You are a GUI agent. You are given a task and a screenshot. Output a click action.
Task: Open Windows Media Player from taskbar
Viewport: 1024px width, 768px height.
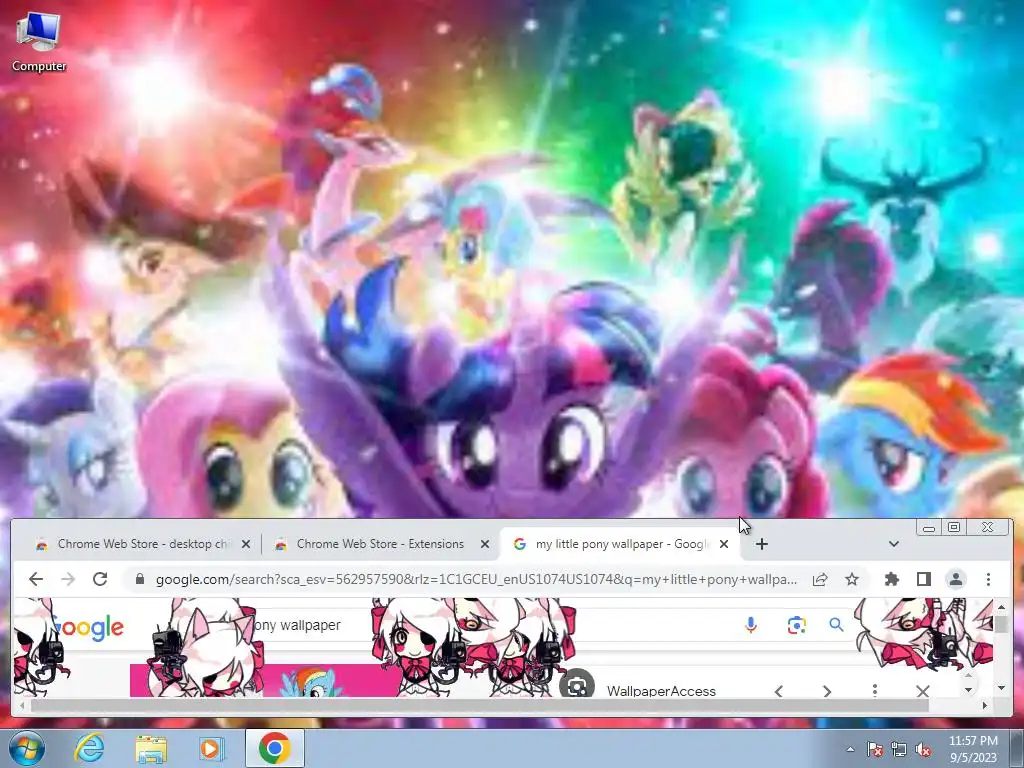point(210,748)
